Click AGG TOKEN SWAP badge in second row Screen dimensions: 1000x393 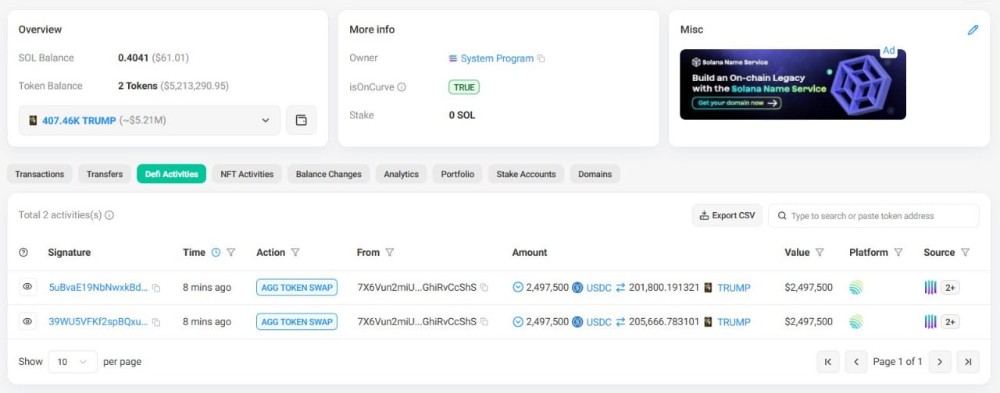297,322
